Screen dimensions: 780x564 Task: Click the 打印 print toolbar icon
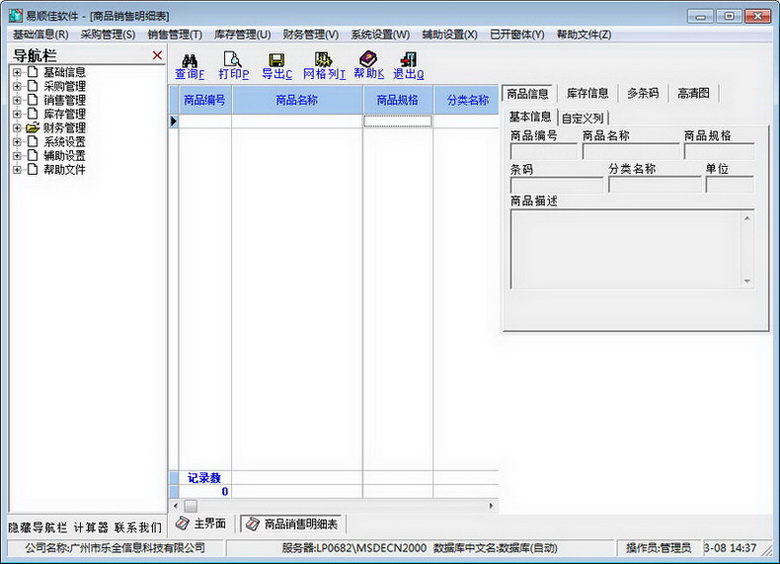[x=233, y=60]
